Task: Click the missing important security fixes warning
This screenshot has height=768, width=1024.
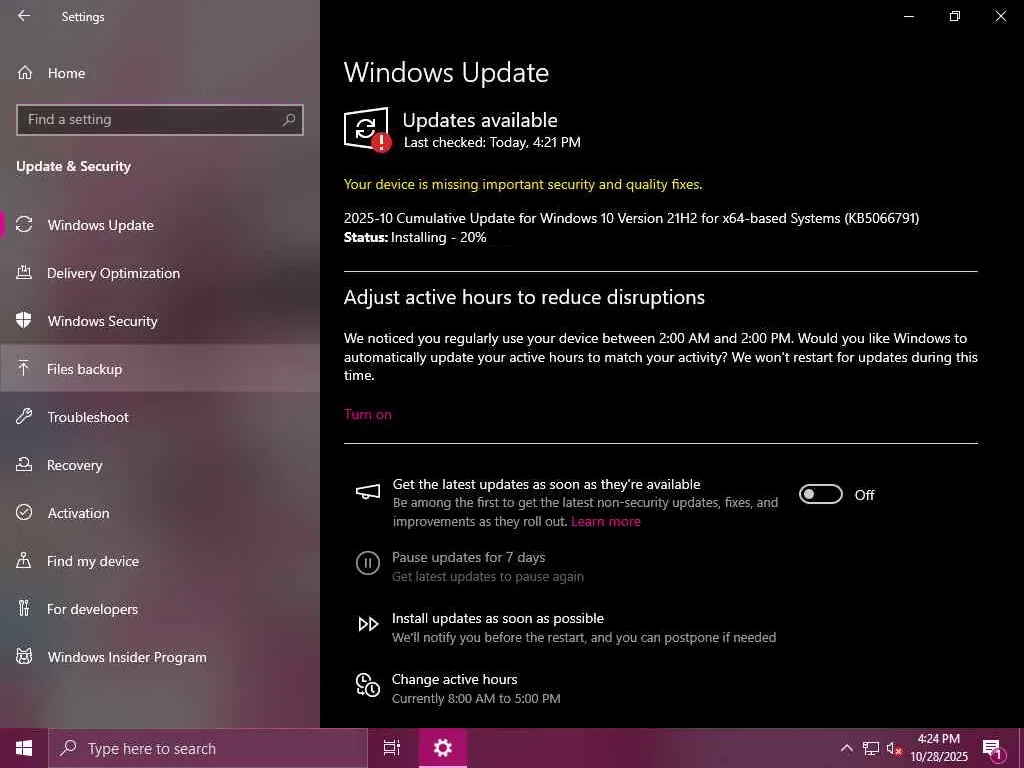Action: point(522,184)
